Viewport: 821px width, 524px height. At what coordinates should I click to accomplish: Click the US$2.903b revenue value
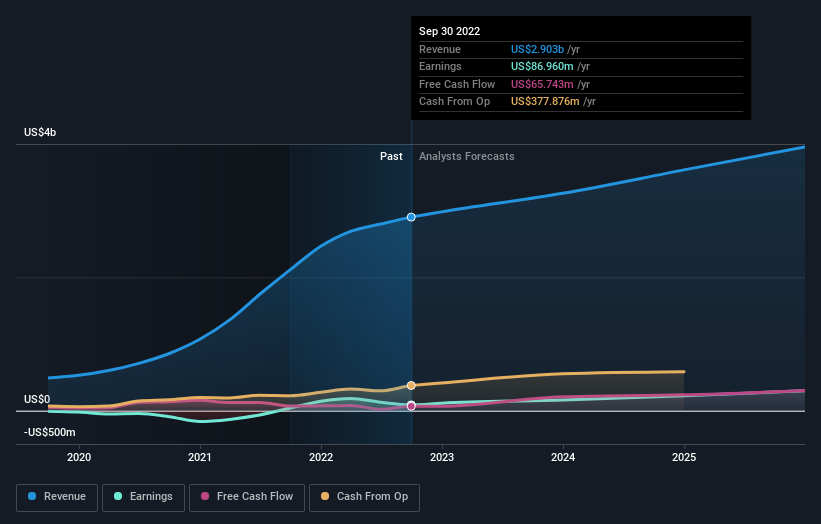click(x=537, y=49)
